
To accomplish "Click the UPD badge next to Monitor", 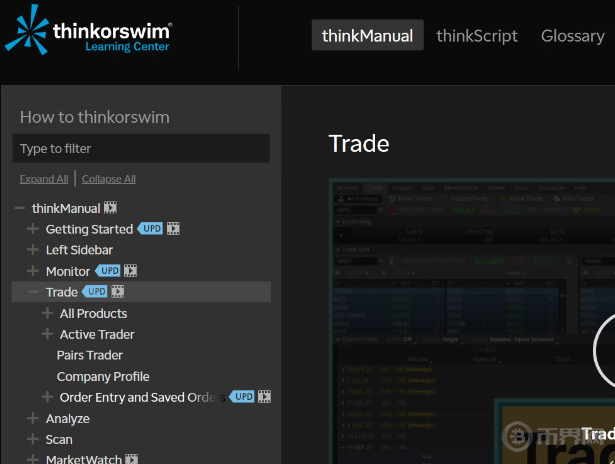I will point(108,271).
